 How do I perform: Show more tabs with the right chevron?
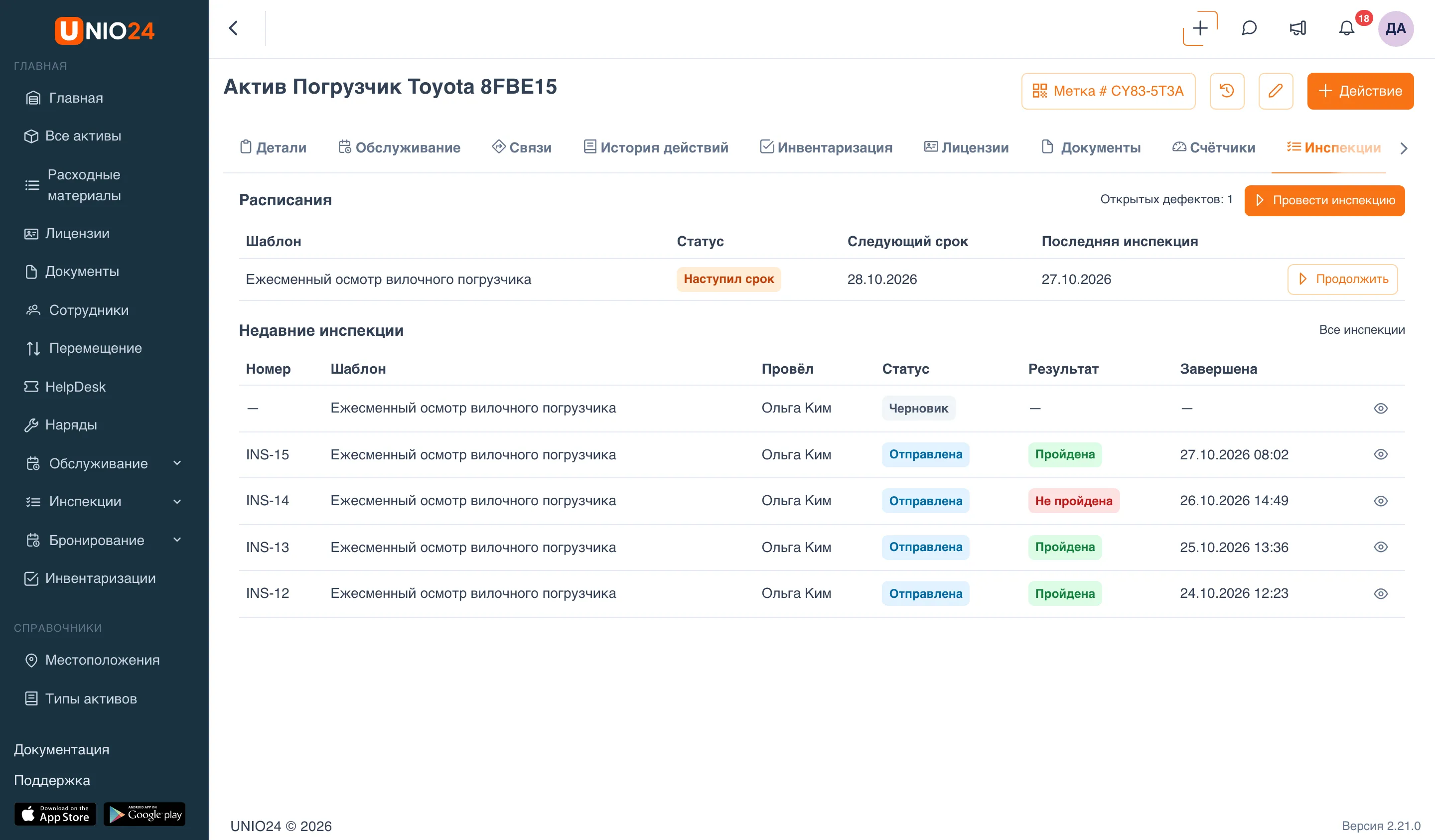pyautogui.click(x=1404, y=148)
